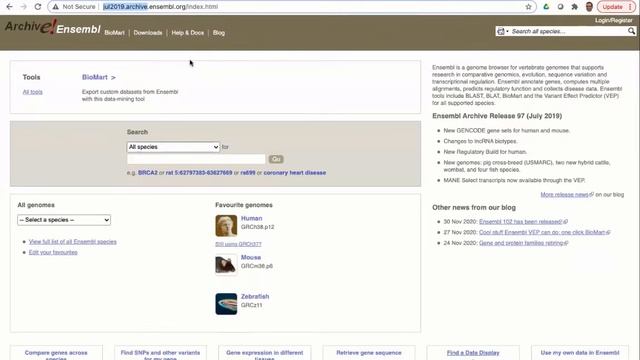Open the Help & Docs menu item

[x=188, y=33]
